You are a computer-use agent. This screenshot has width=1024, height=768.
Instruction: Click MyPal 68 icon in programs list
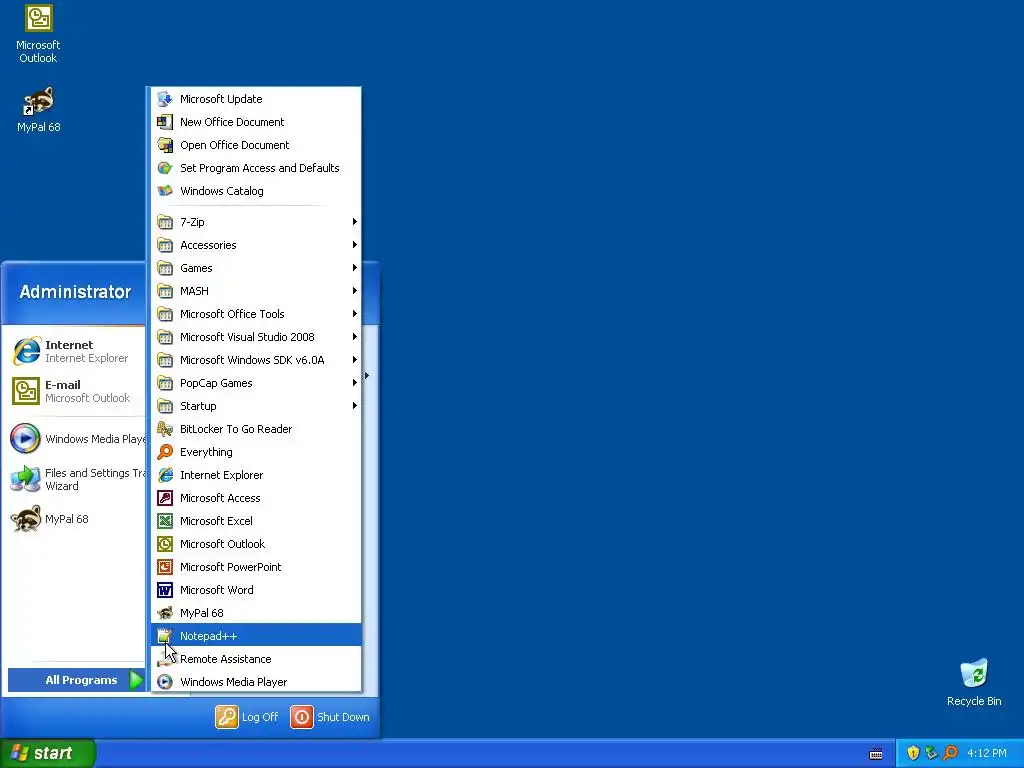(165, 613)
